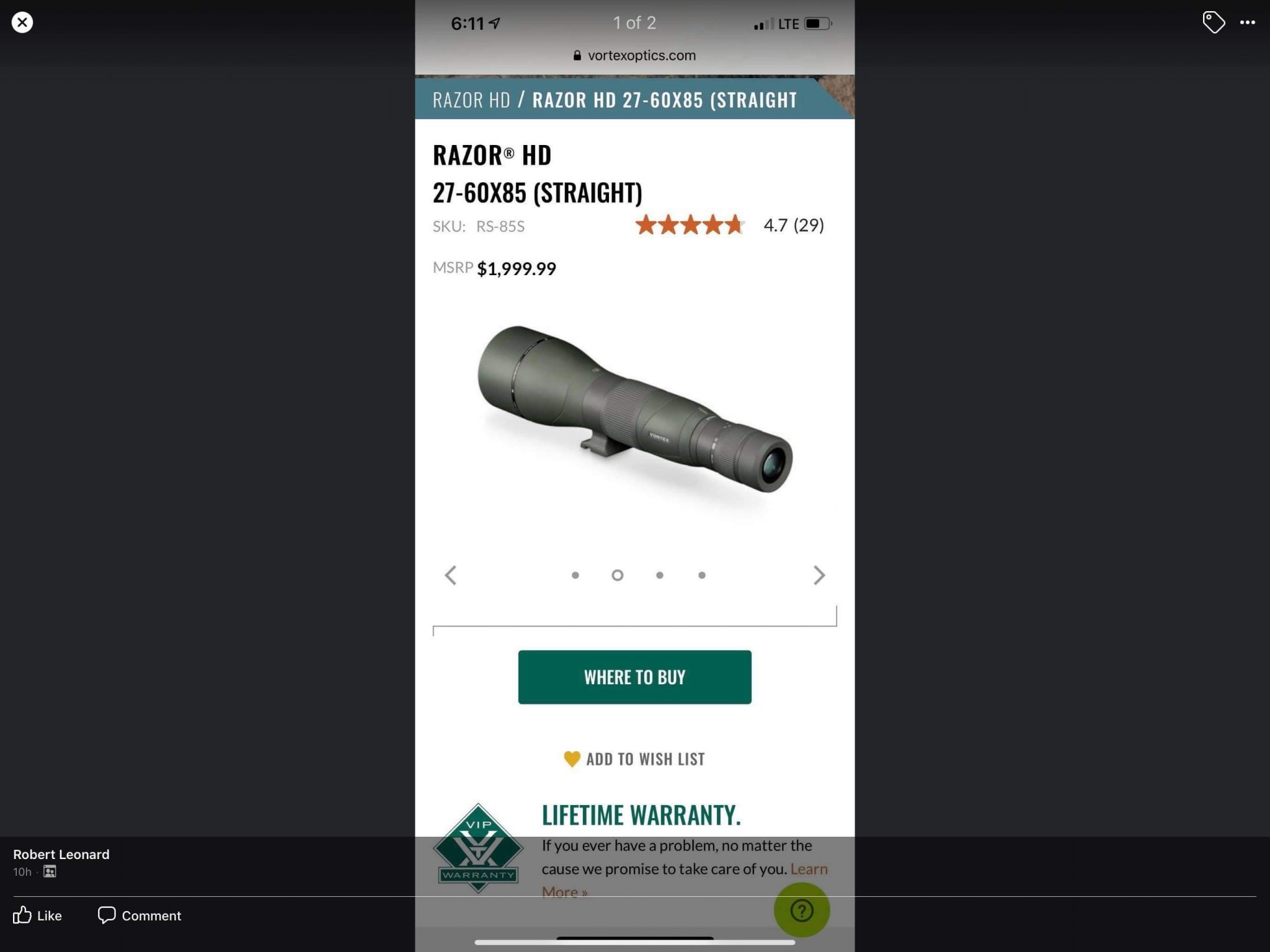The image size is (1270, 952).
Task: Open the tag photo icon
Action: (1214, 22)
